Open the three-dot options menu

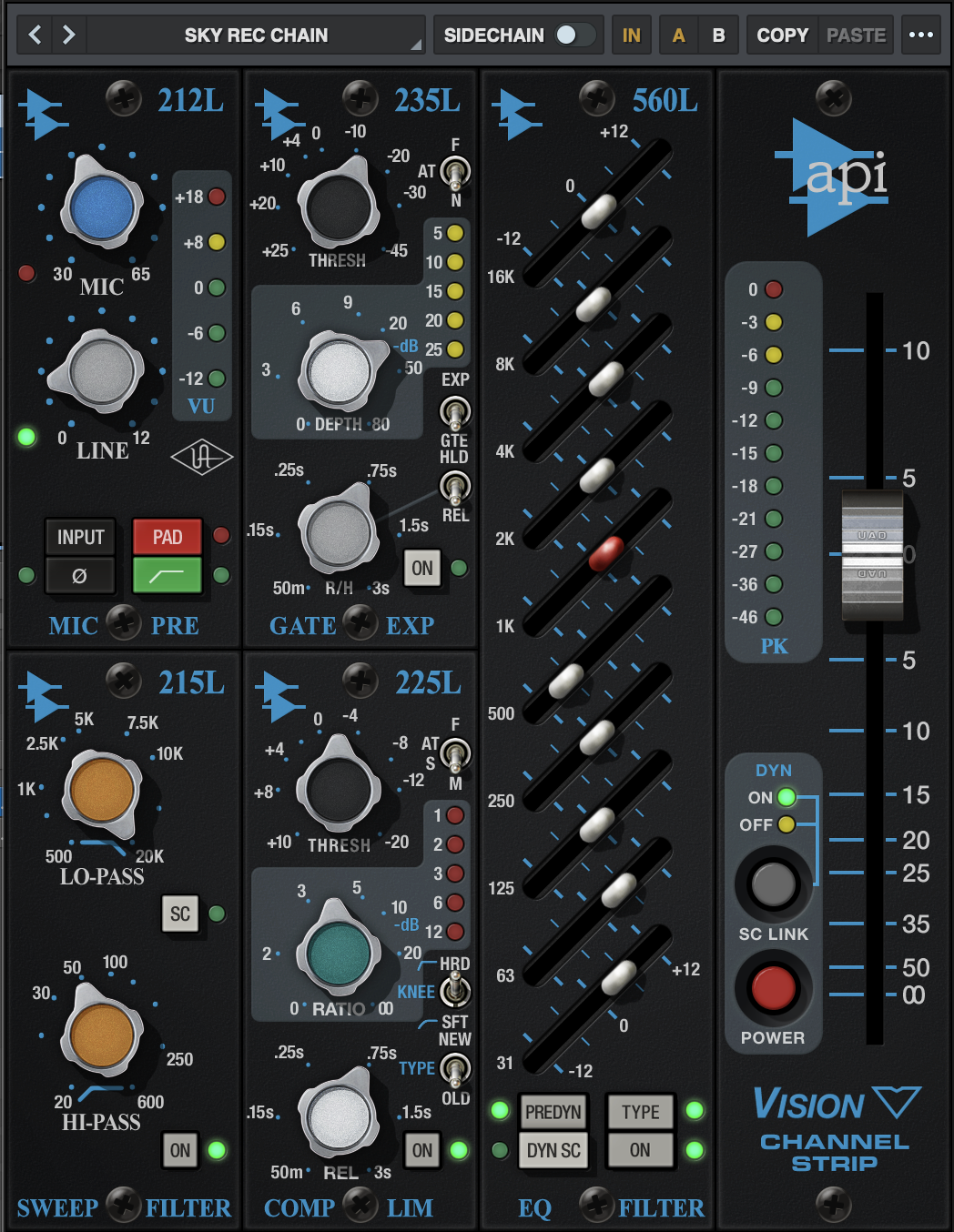coord(921,35)
